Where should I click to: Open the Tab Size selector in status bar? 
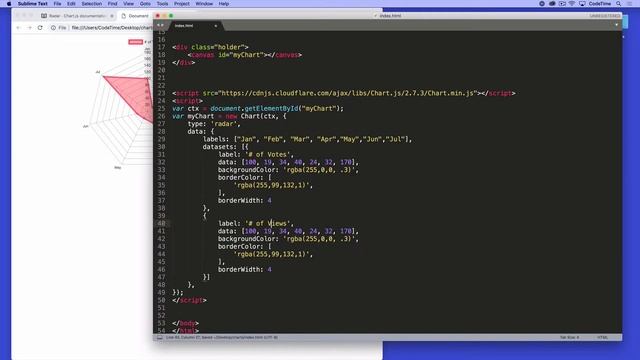(569, 338)
